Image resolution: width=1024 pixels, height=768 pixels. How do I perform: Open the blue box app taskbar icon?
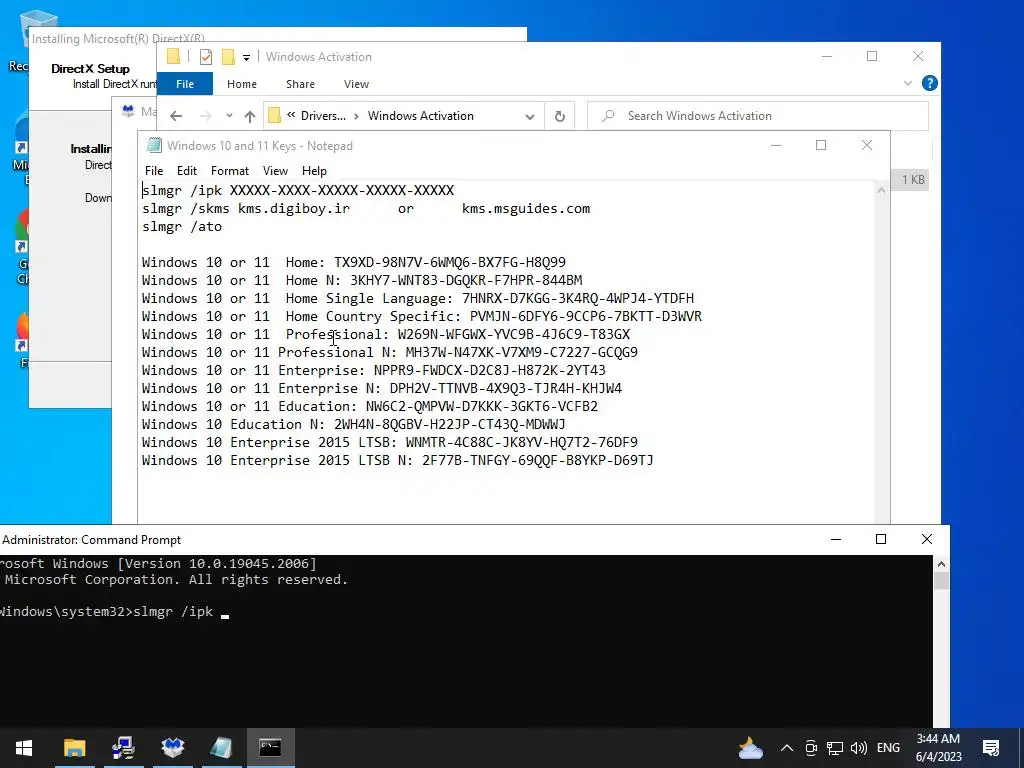pyautogui.click(x=172, y=748)
